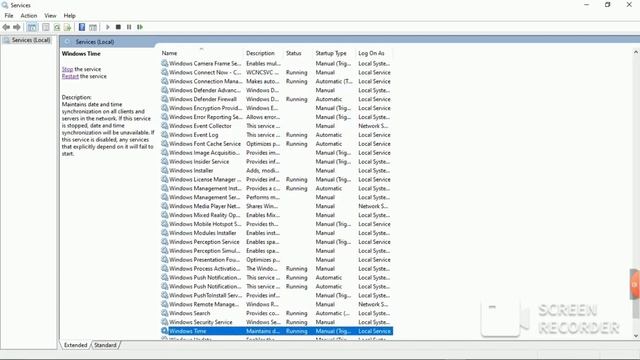Select the Windows Event Collector service
The image size is (640, 360).
(x=276, y=126)
